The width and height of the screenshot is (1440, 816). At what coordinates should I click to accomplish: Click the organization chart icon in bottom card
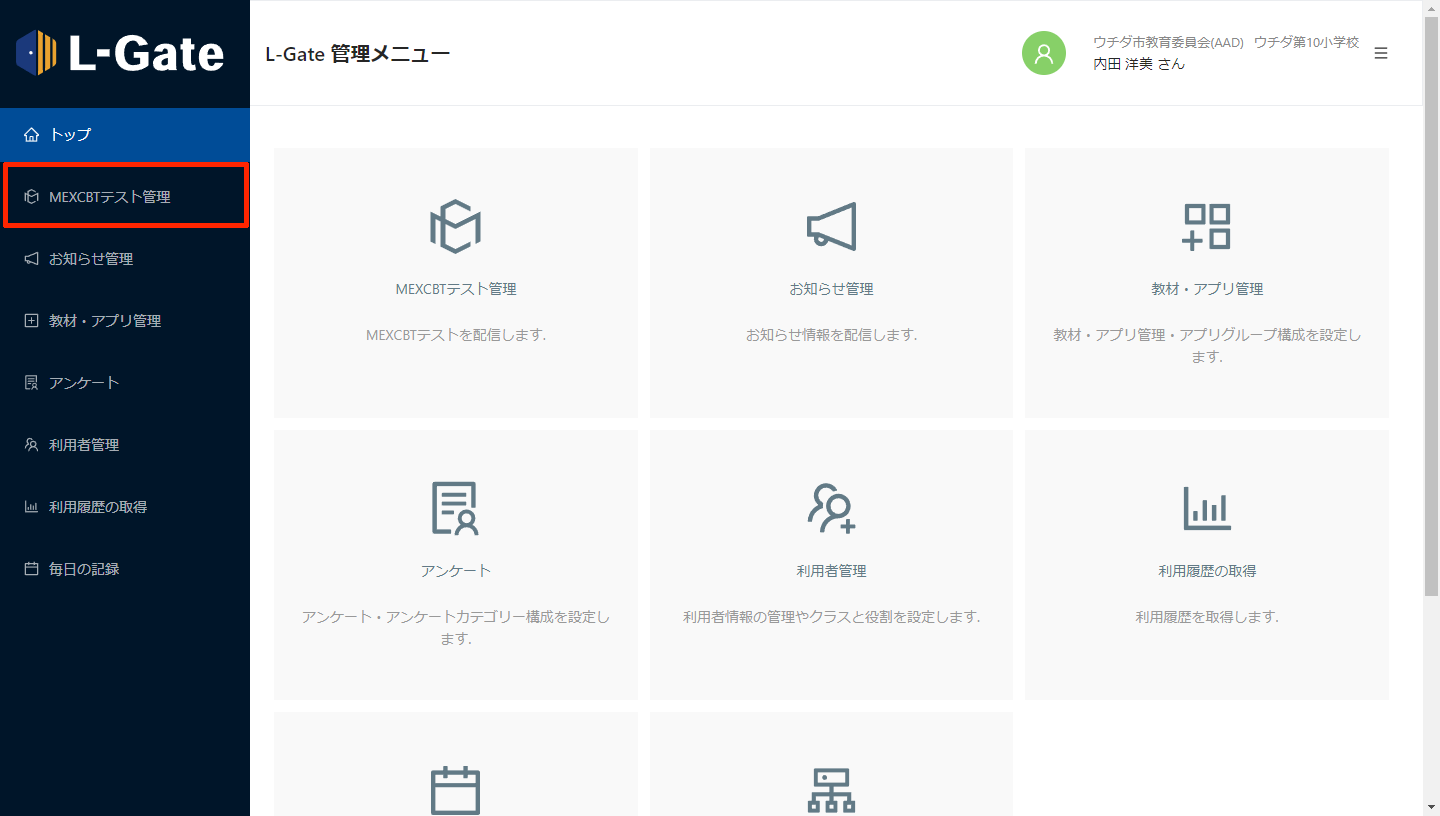click(832, 791)
